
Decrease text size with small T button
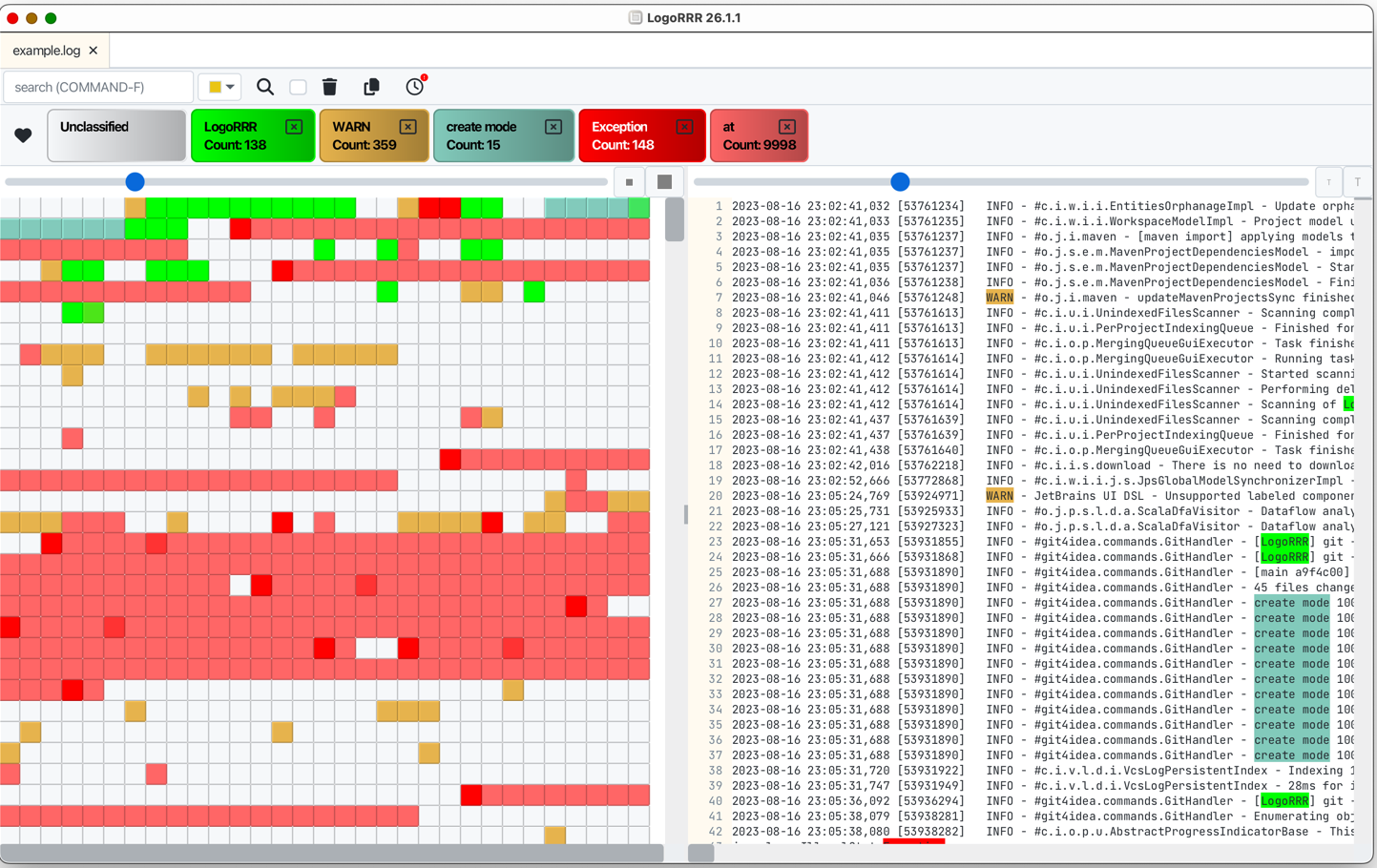click(x=1328, y=182)
